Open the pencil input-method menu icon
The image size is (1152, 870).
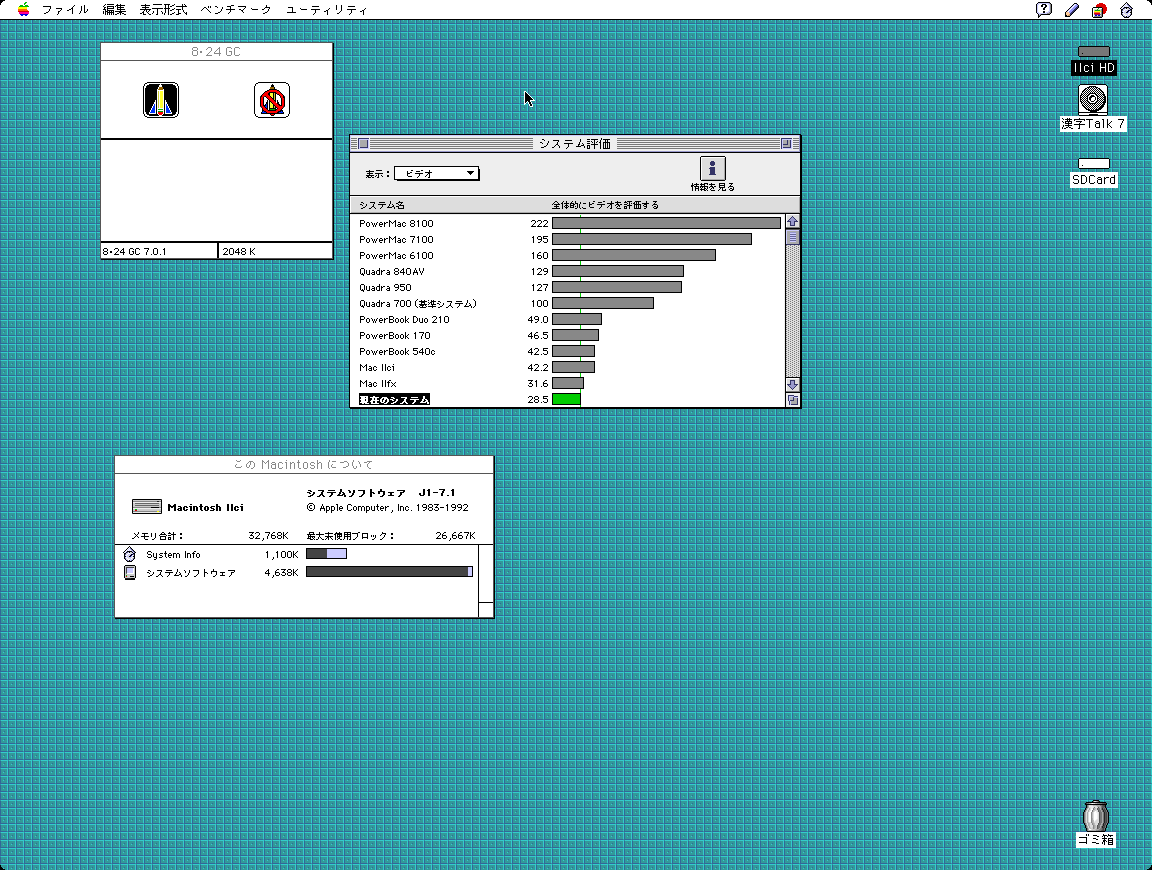pos(1071,10)
